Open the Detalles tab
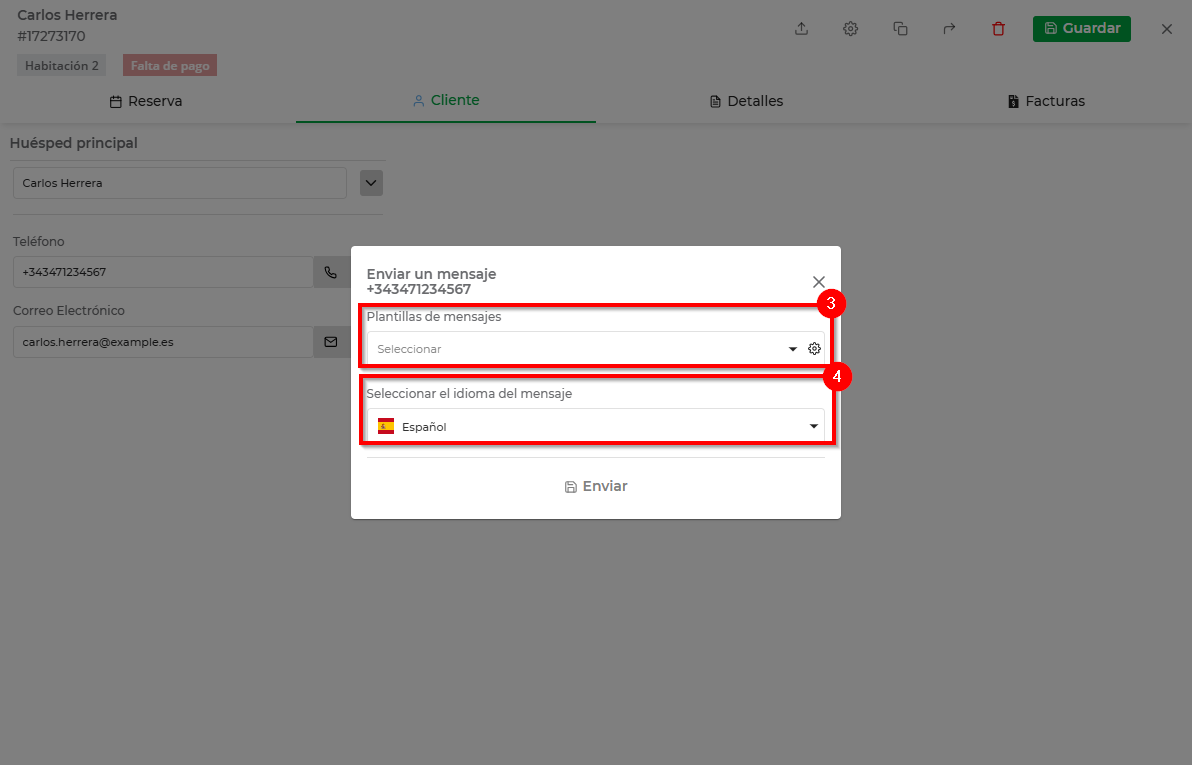This screenshot has height=765, width=1192. coord(746,101)
